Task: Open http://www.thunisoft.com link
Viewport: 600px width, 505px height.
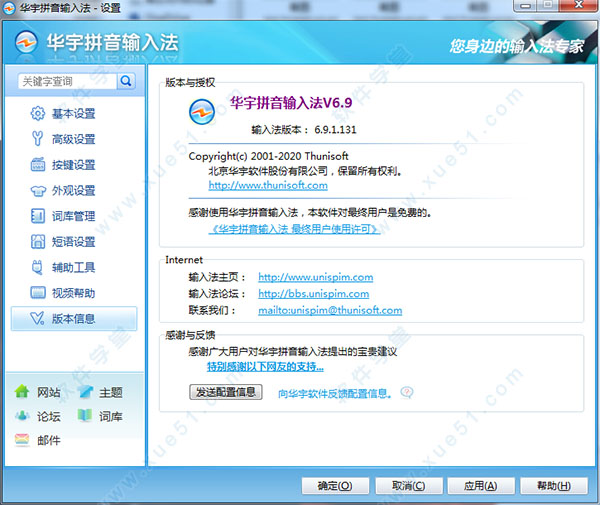Action: click(x=268, y=186)
